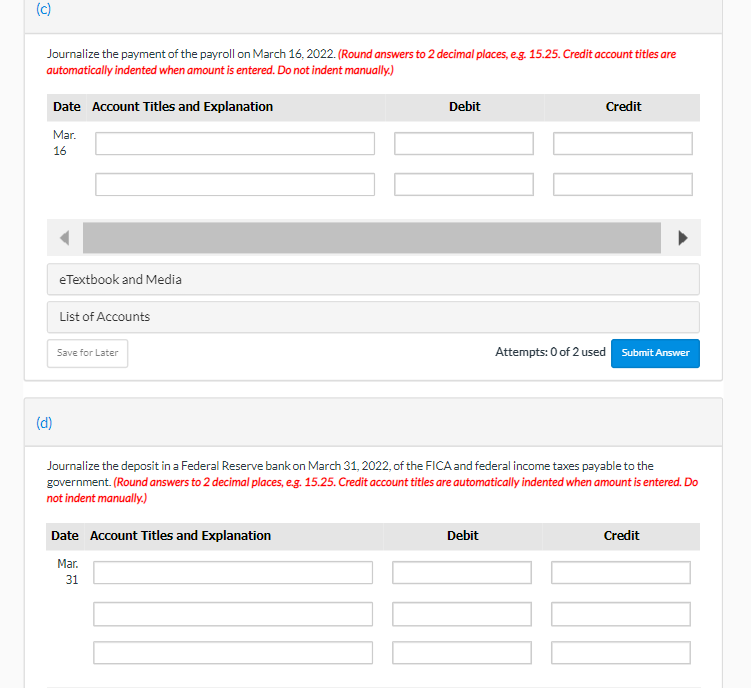Click the 'Attempts: 0 of 2 used' text

click(x=550, y=352)
